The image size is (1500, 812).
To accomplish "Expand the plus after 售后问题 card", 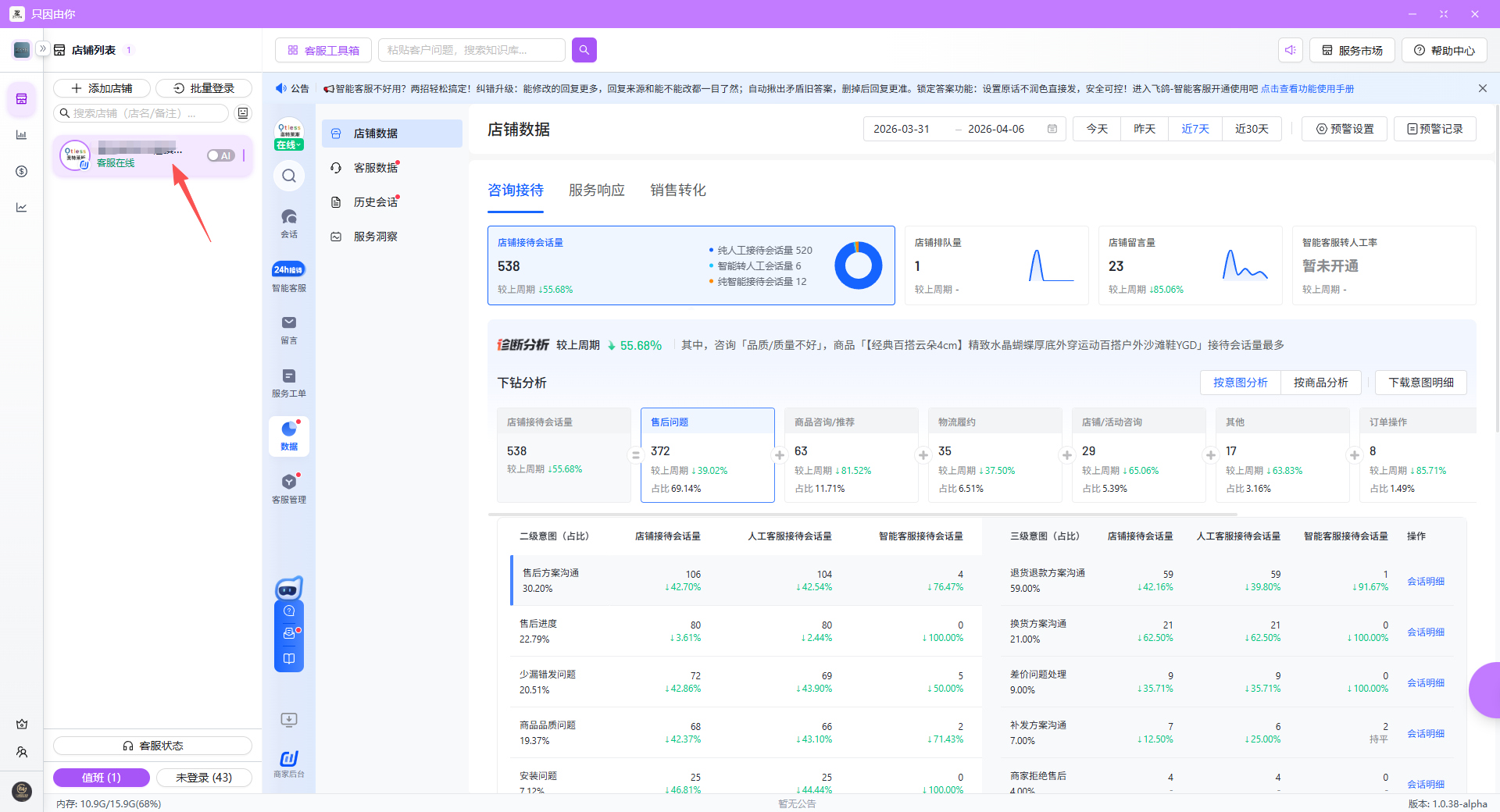I will pyautogui.click(x=779, y=455).
